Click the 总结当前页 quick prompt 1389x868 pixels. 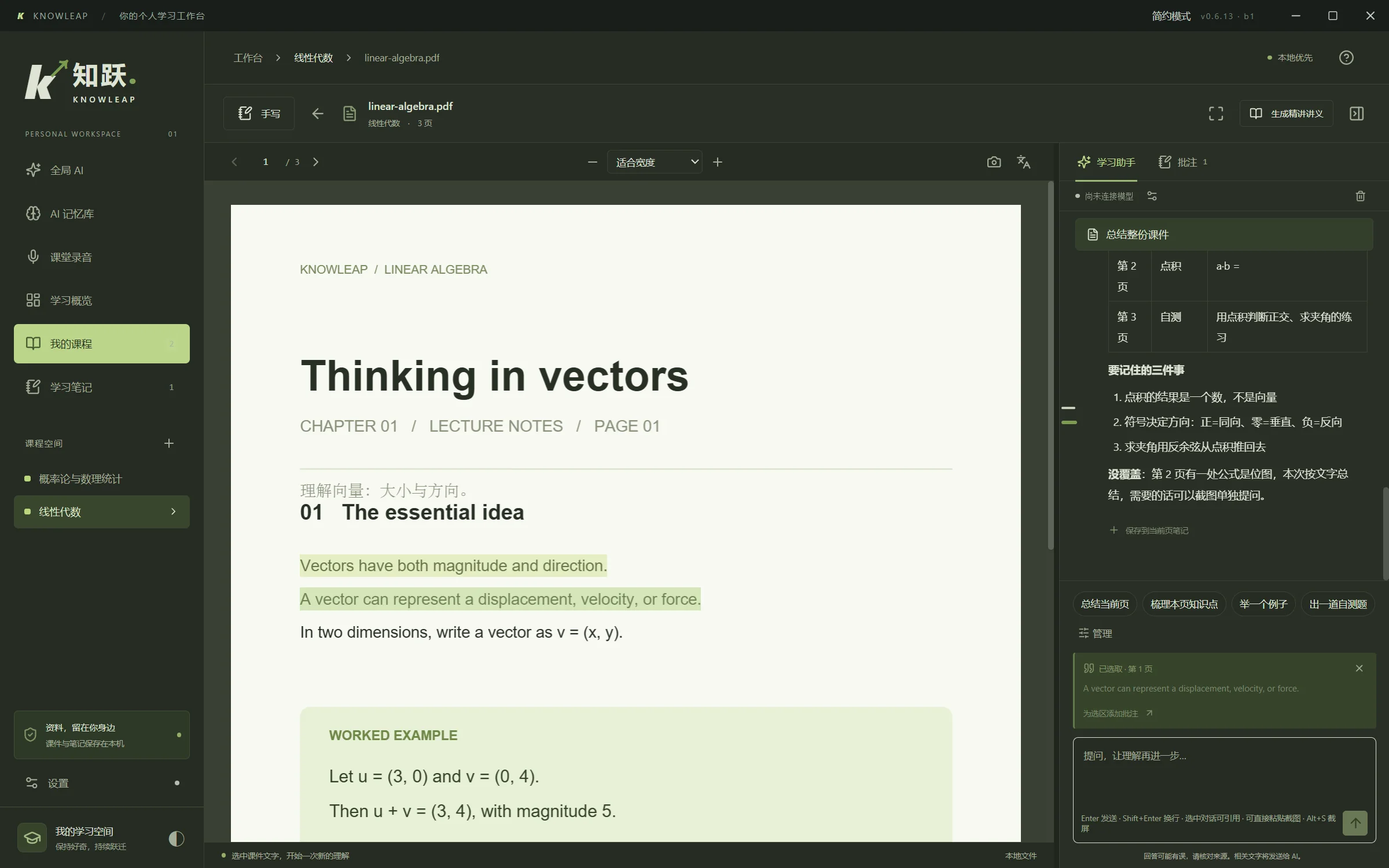point(1105,604)
